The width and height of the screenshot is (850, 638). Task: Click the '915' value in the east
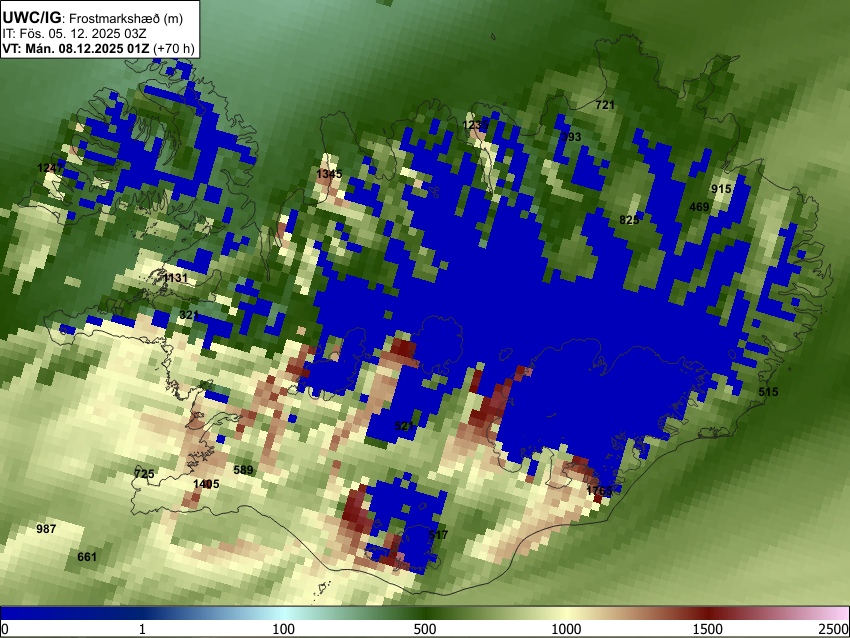[x=721, y=189]
